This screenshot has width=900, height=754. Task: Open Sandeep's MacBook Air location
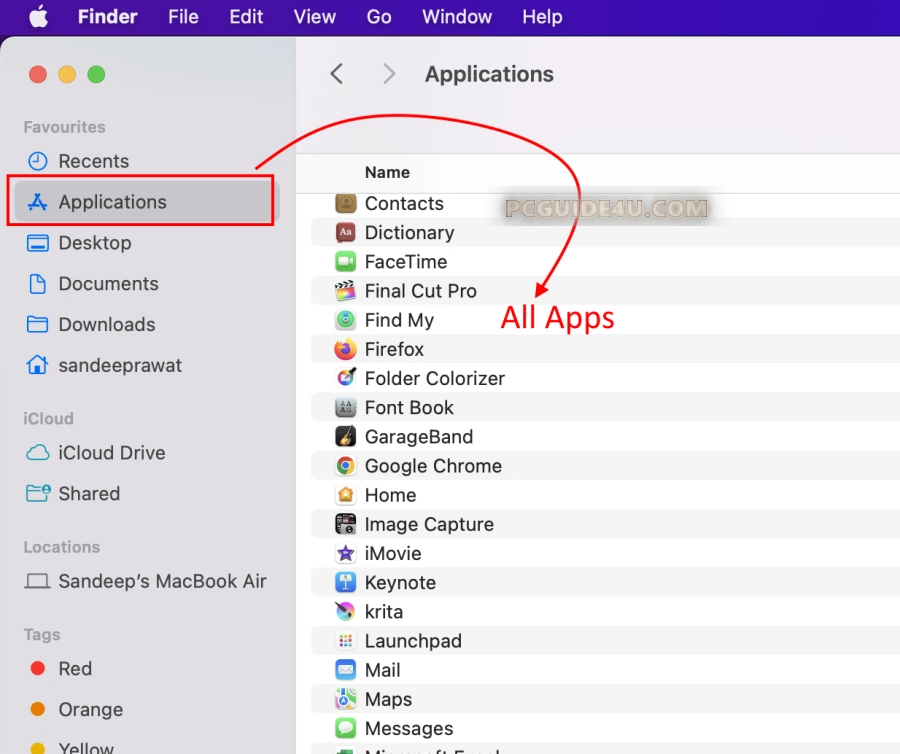[x=162, y=581]
